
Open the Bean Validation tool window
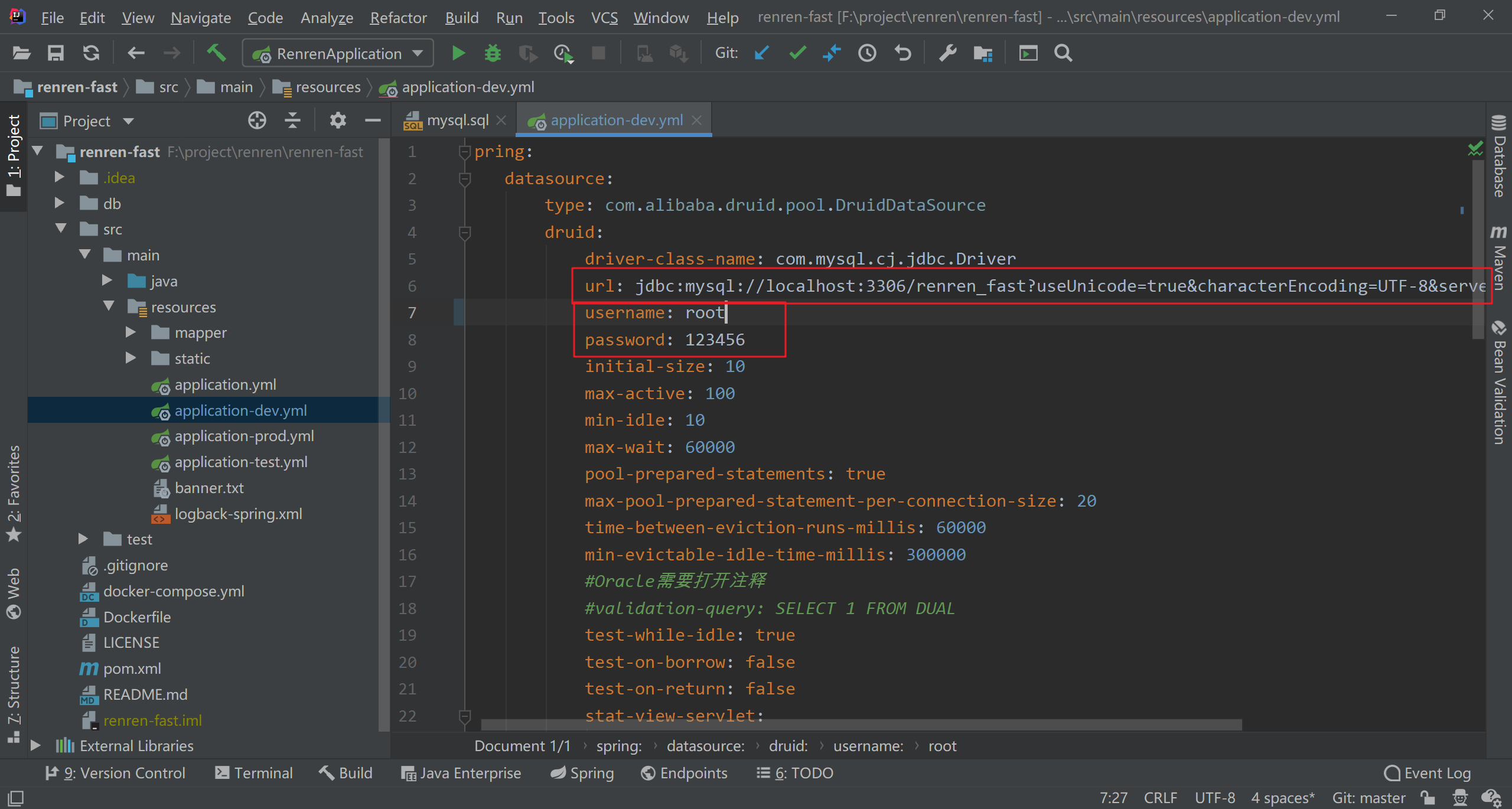click(1499, 383)
